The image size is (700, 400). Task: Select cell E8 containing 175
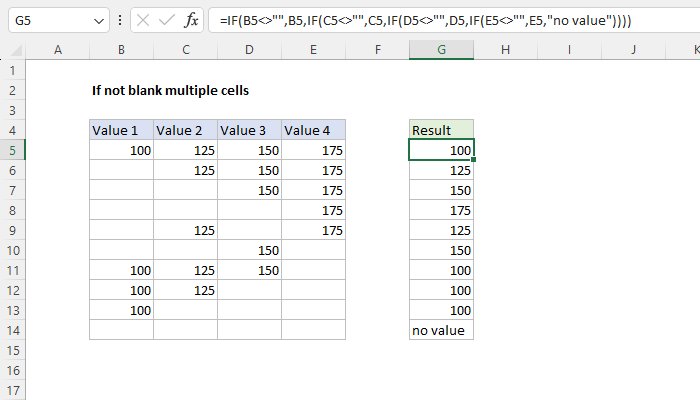click(x=313, y=210)
